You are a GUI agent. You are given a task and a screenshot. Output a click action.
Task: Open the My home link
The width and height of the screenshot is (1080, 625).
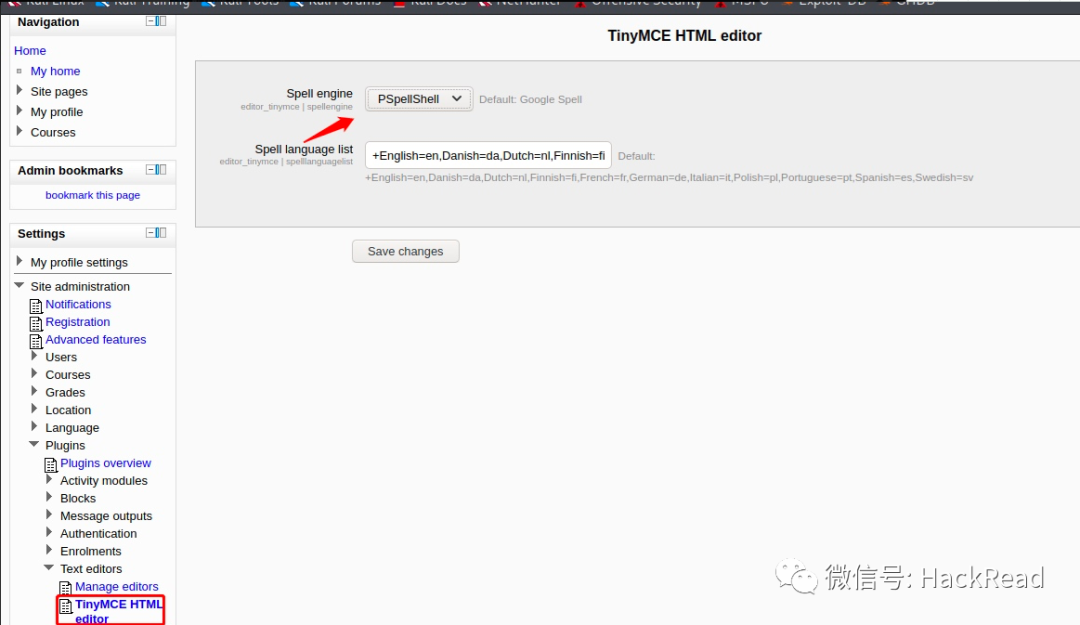click(55, 71)
